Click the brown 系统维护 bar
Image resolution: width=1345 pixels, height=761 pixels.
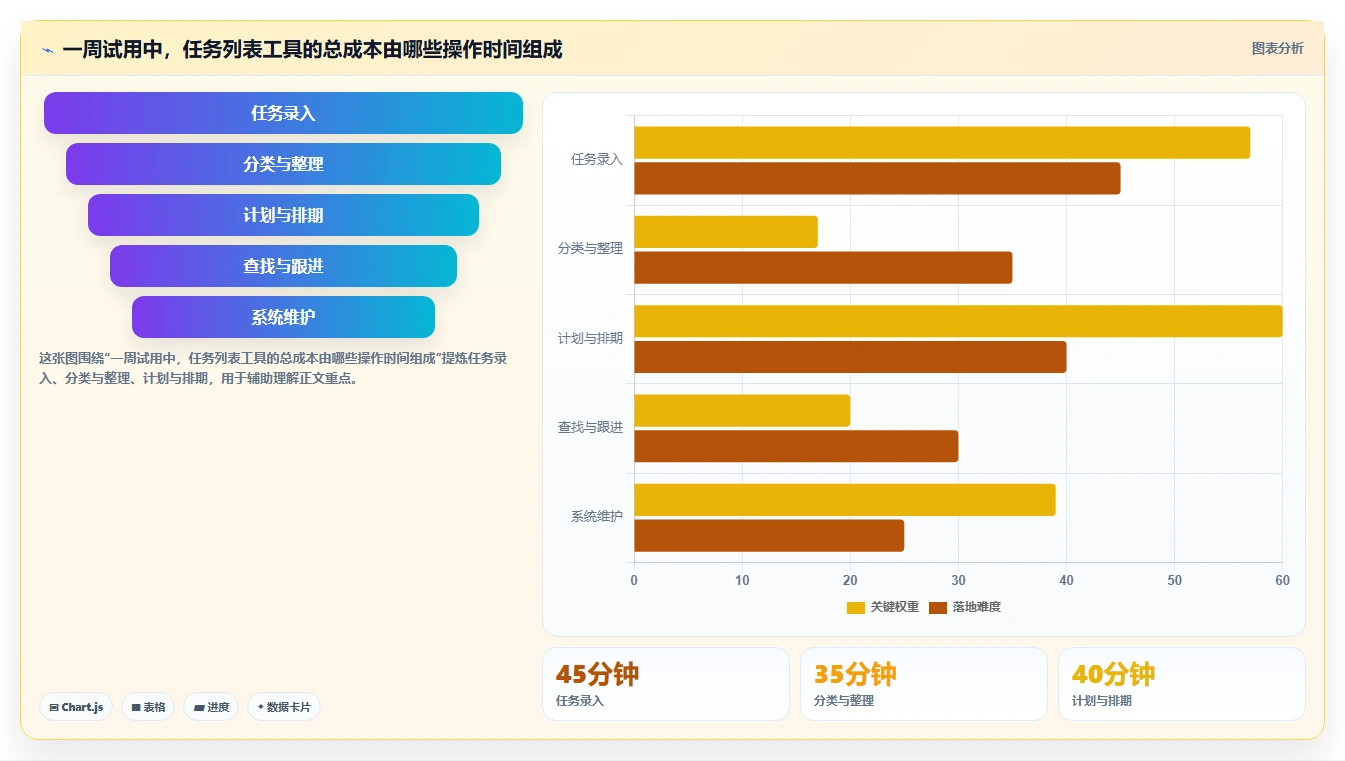769,536
